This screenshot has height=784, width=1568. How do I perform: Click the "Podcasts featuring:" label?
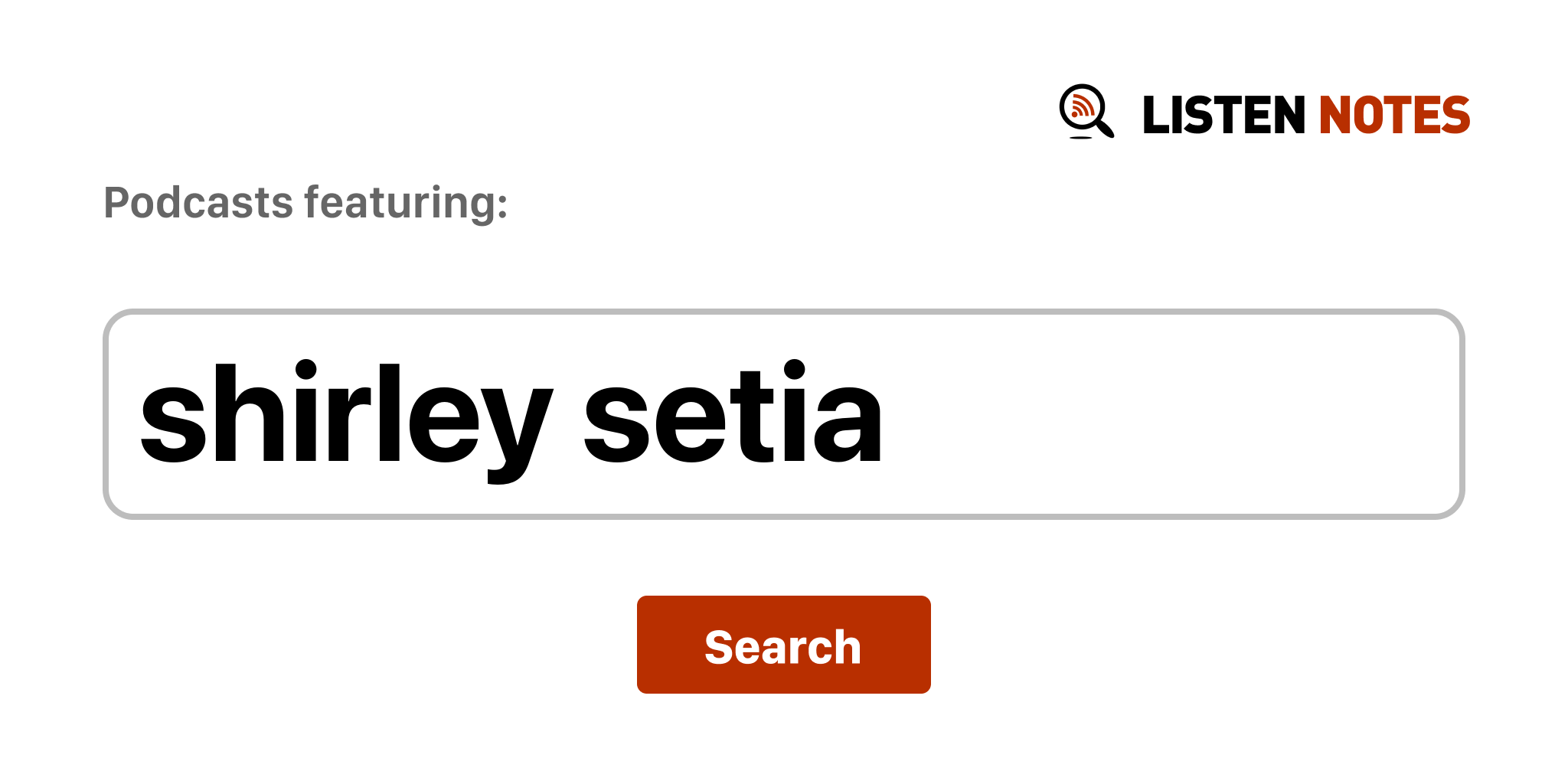coord(305,203)
